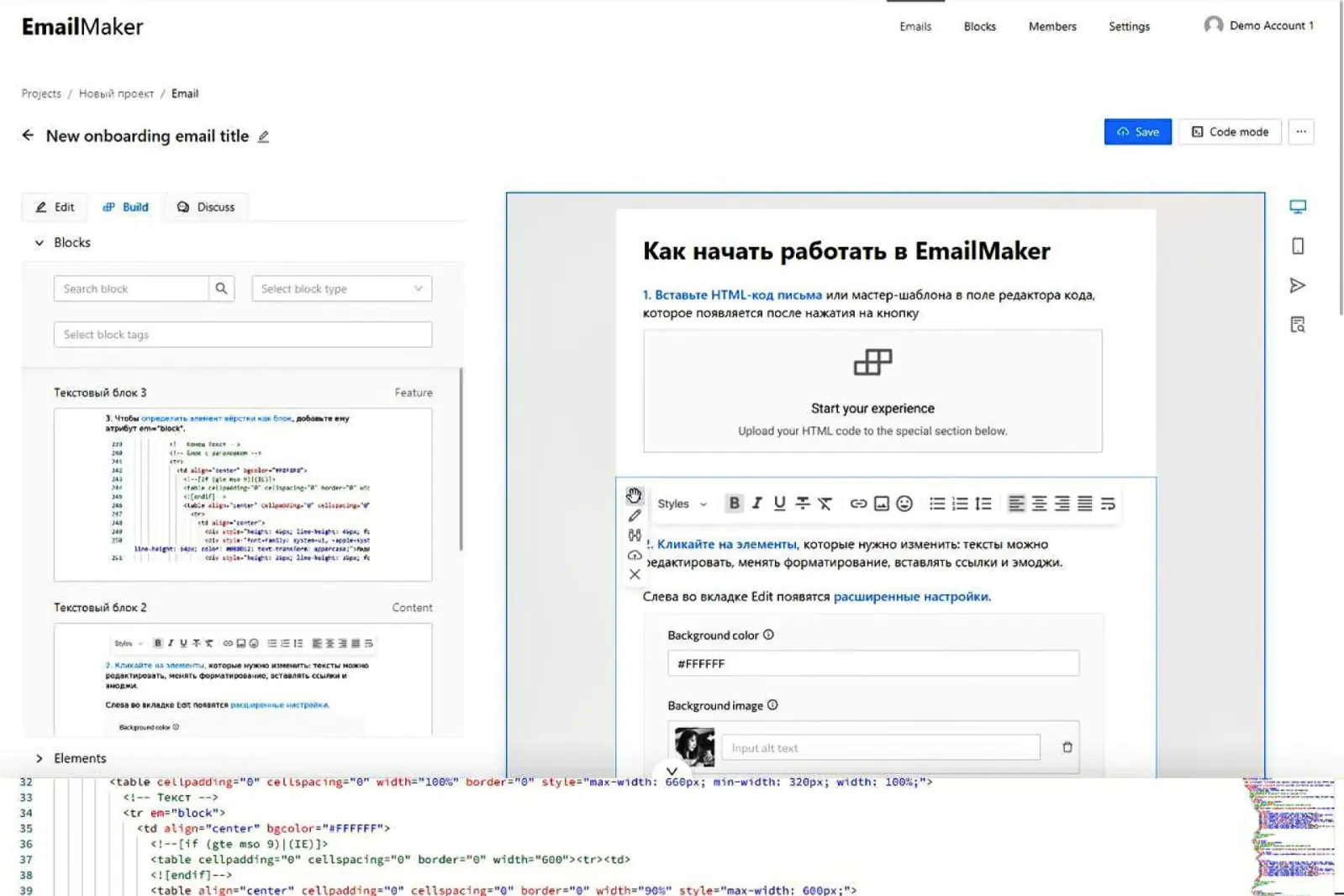Follow the 'расширенные настройки' link
This screenshot has height=896, width=1344.
pos(912,596)
